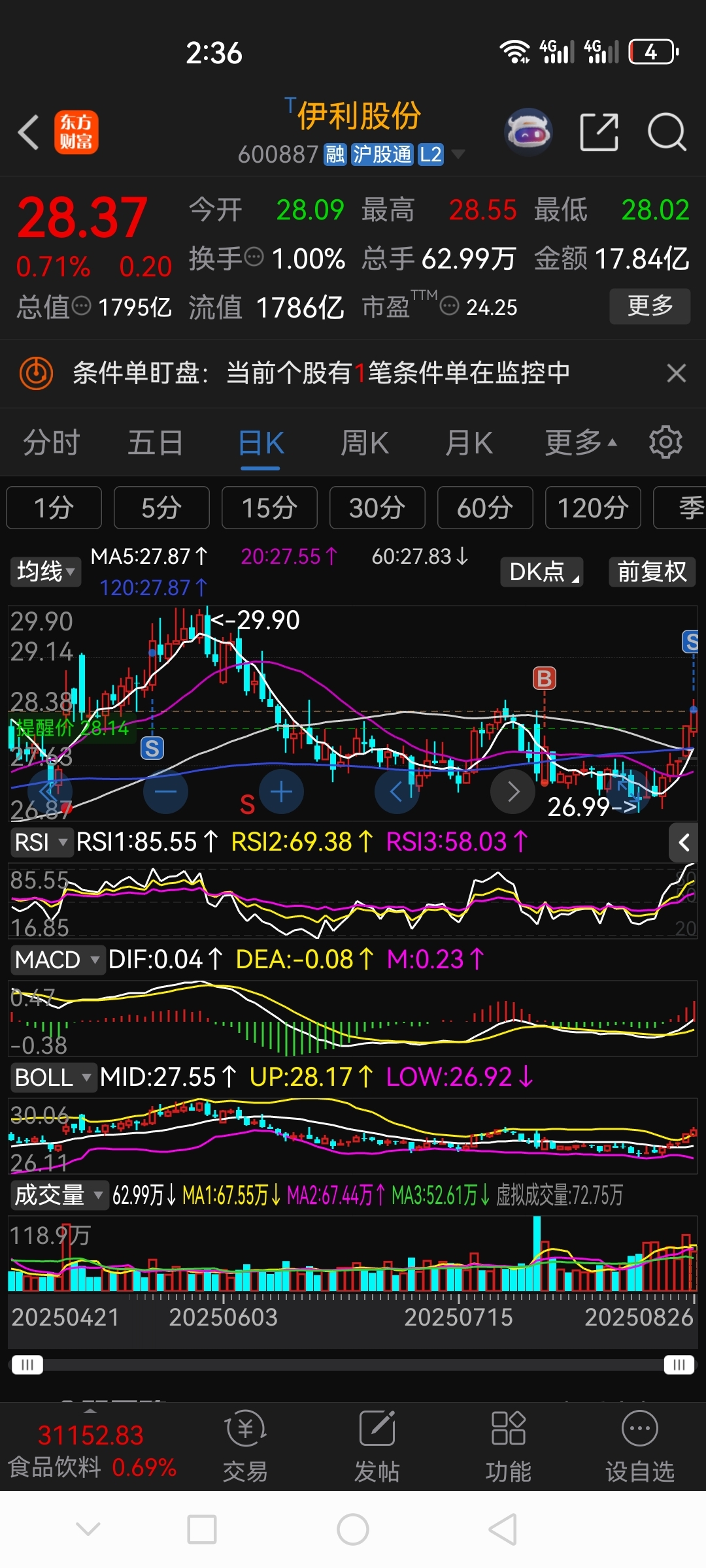706x1568 pixels.
Task: Shift chart left with left-chevron circle
Action: [x=397, y=792]
